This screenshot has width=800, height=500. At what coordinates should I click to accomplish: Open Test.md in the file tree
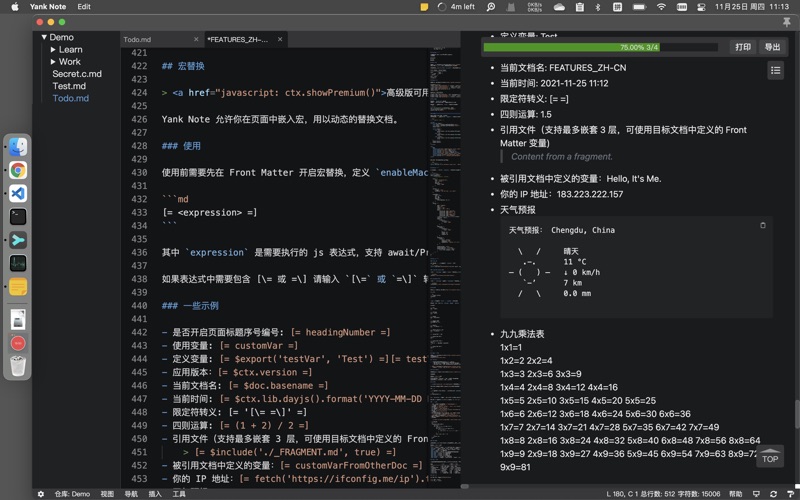click(x=69, y=86)
